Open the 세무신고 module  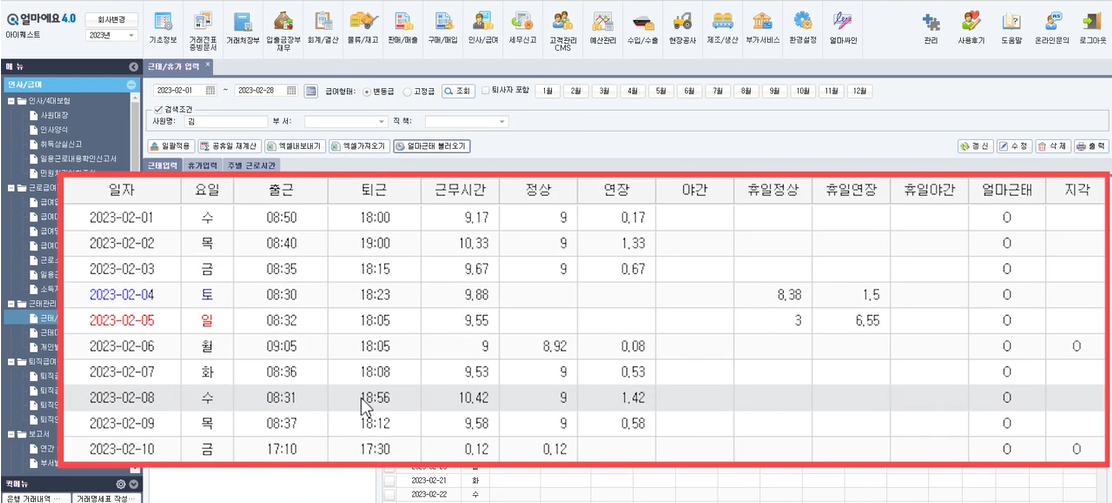click(x=523, y=27)
